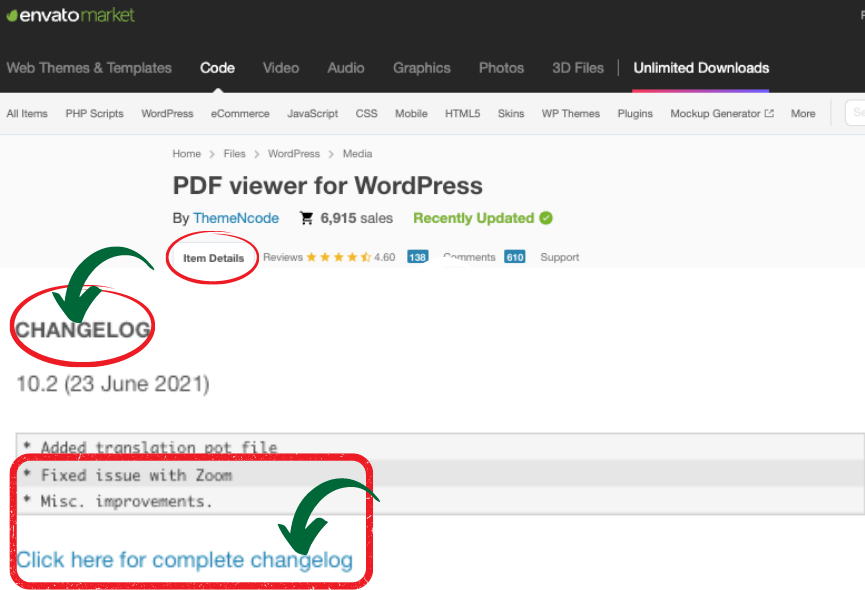
Task: Go to Graphics category
Action: (x=421, y=68)
